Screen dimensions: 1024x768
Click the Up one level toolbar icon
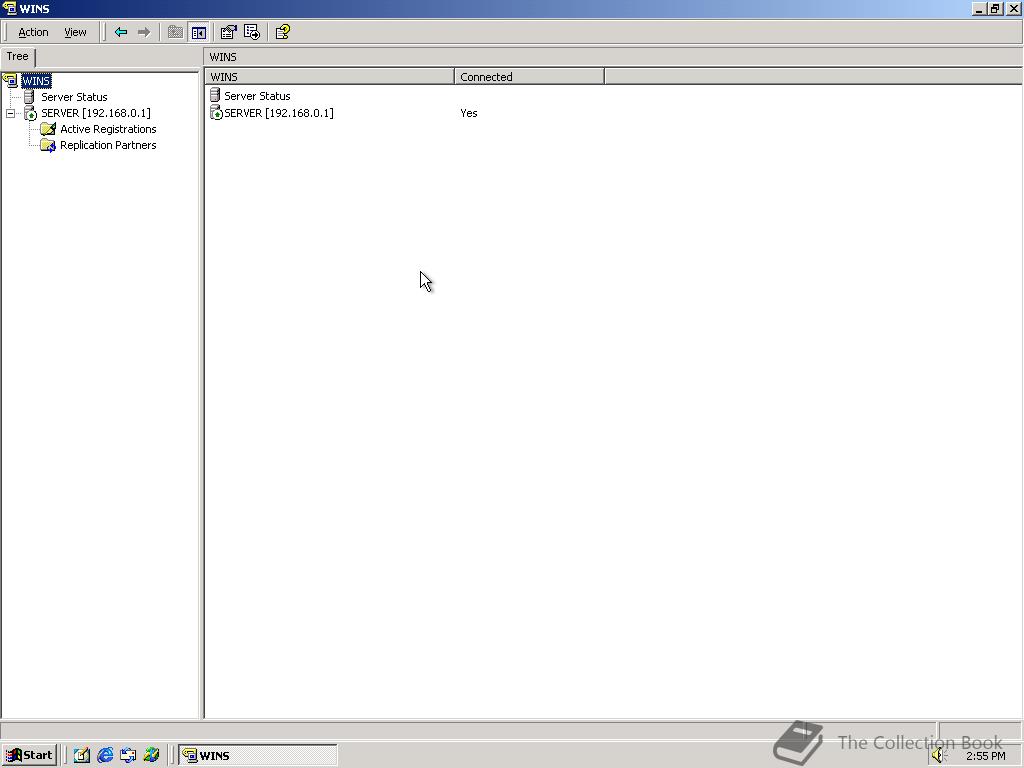click(175, 32)
